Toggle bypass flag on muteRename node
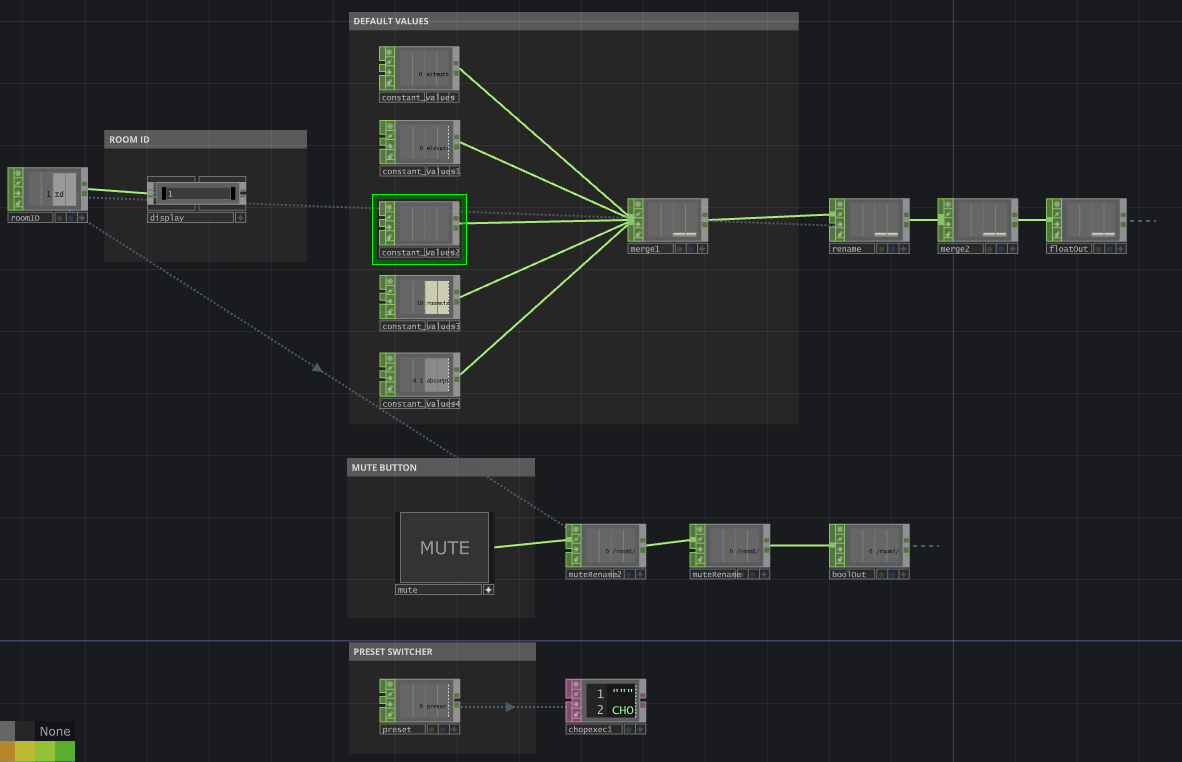Screen dimensions: 1182x762 tap(700, 550)
